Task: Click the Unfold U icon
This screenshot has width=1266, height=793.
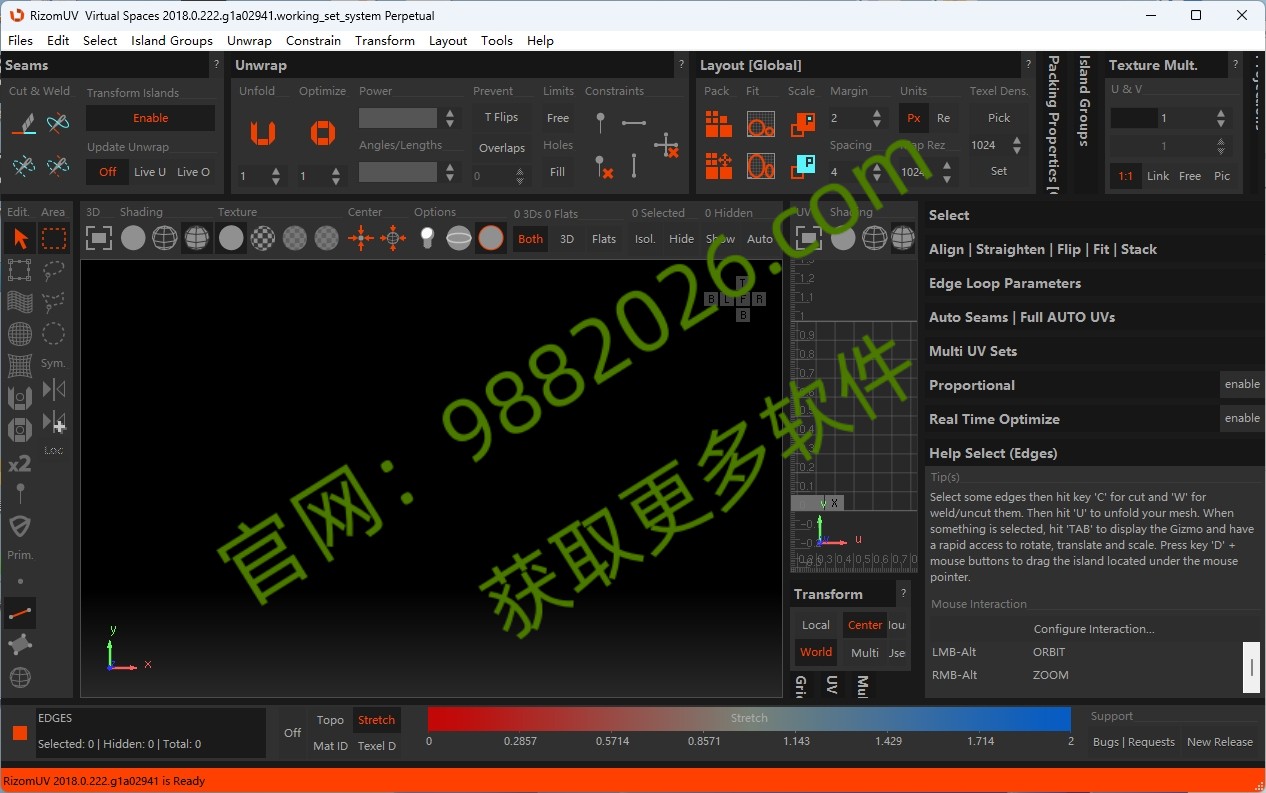Action: click(262, 132)
